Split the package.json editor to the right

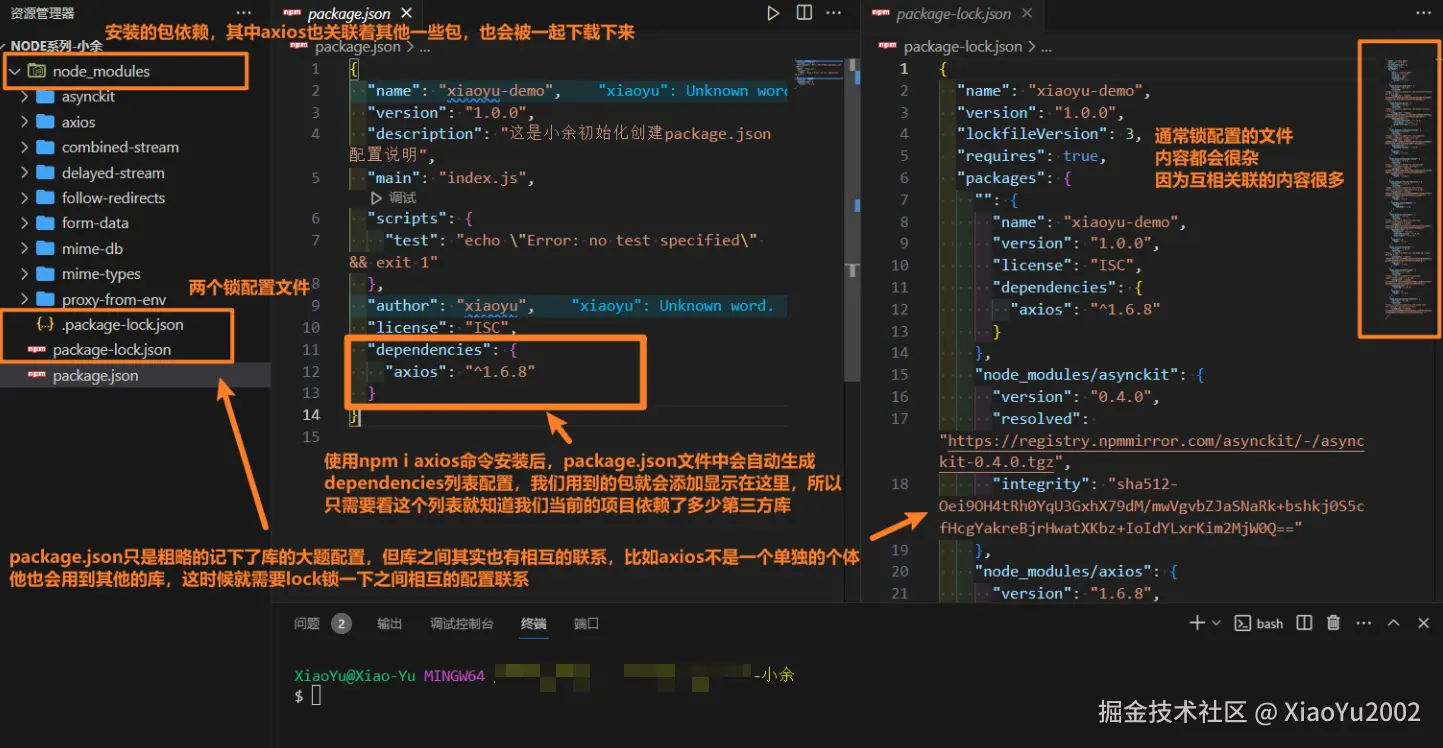click(804, 13)
